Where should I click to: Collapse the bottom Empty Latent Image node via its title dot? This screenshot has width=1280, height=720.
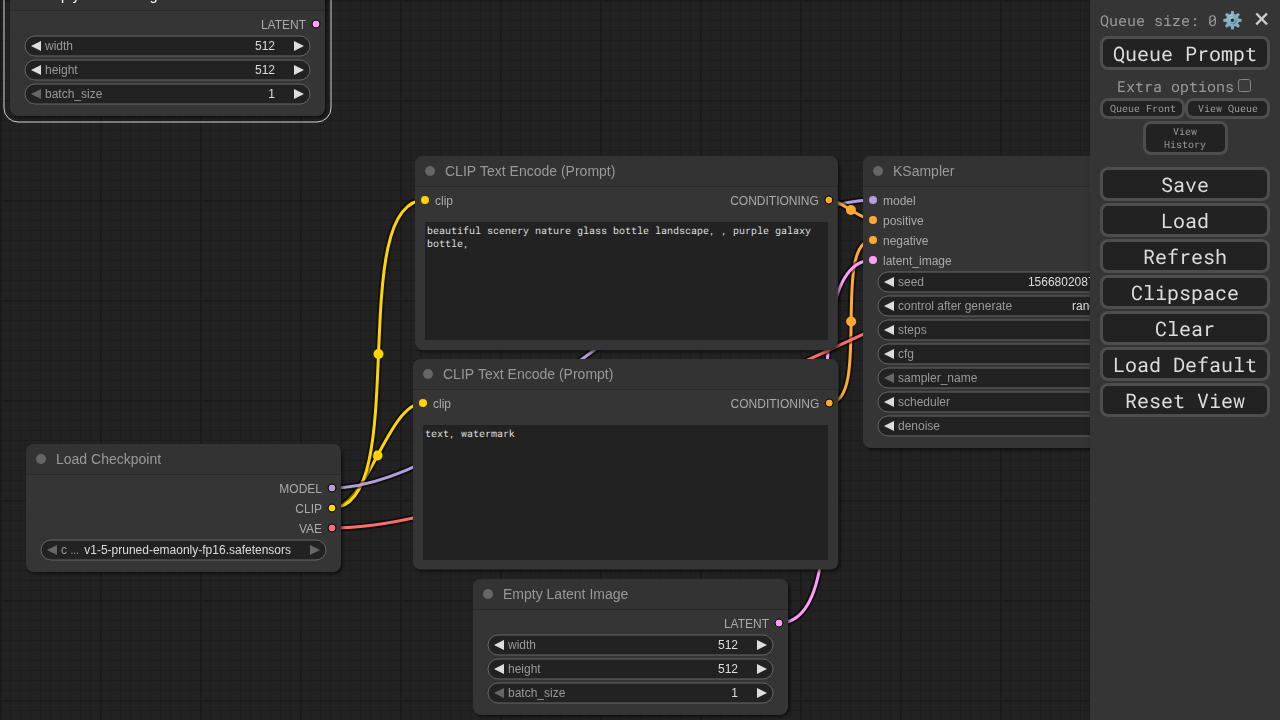pyautogui.click(x=488, y=594)
